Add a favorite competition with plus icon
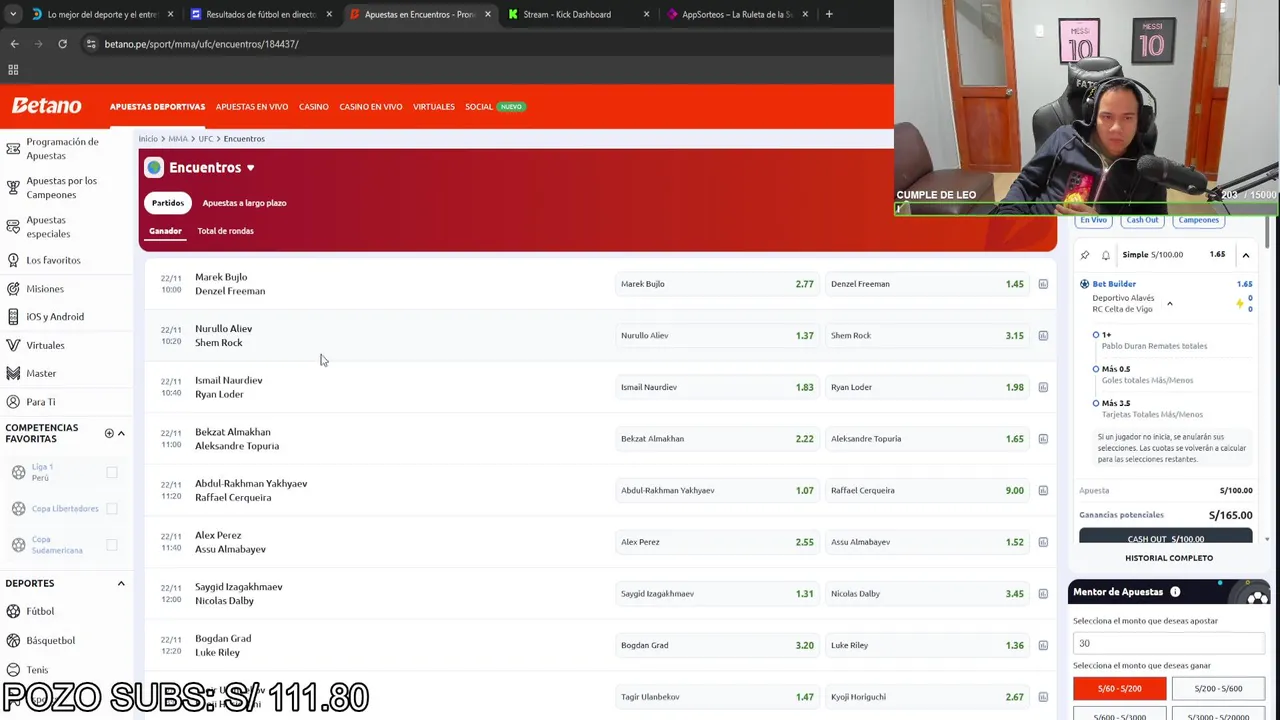 coord(109,433)
